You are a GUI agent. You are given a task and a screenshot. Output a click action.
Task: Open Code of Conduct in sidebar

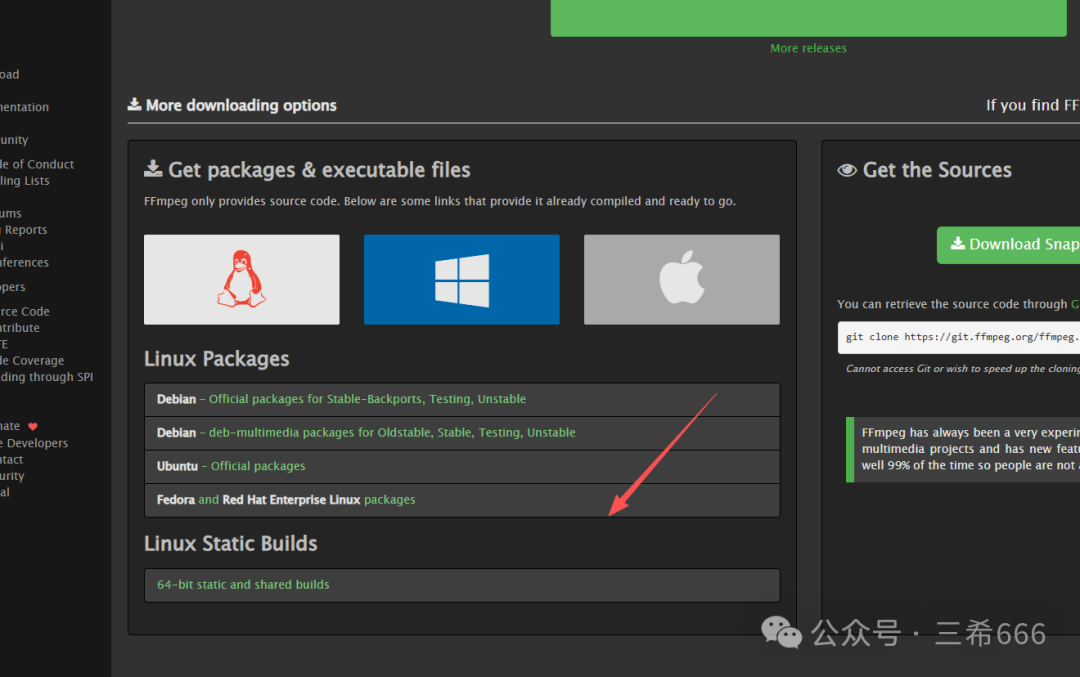38,164
